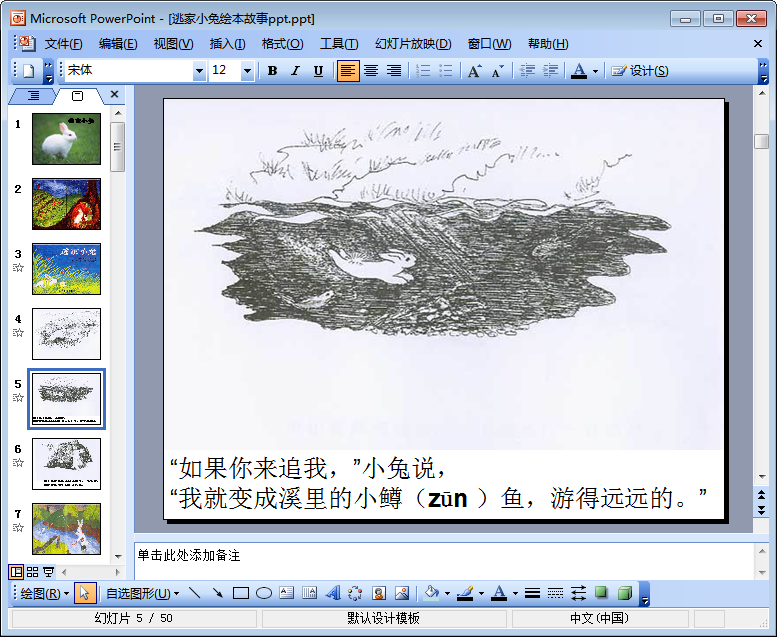Select the arrow pointer select-objects tool
The width and height of the screenshot is (777, 637).
pyautogui.click(x=84, y=593)
